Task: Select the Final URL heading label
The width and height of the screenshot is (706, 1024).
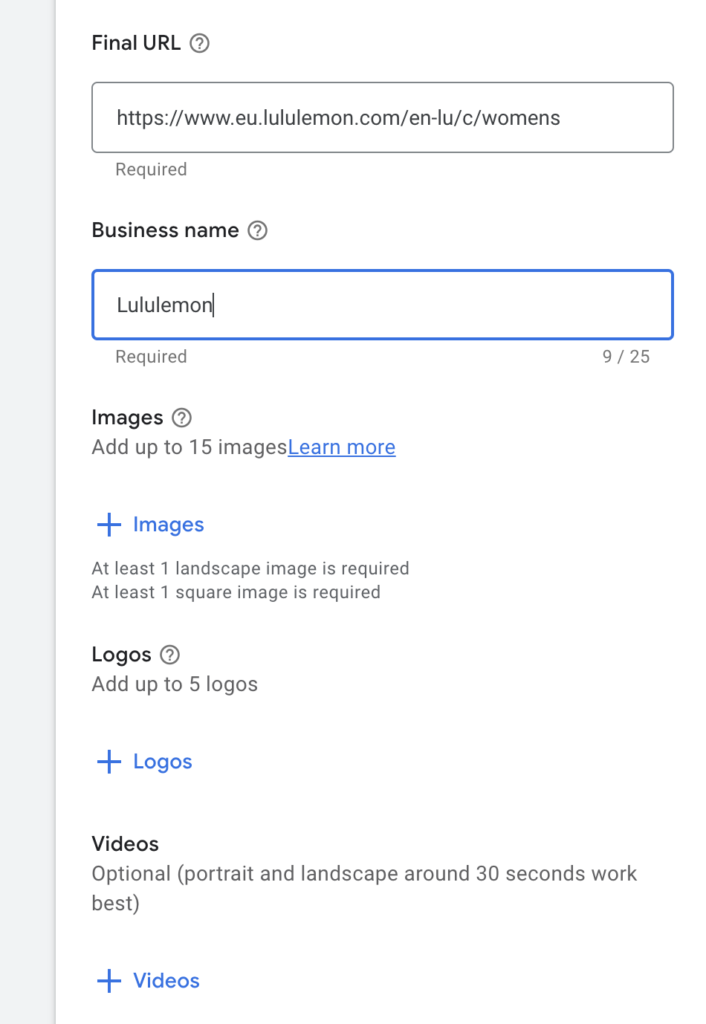Action: pyautogui.click(x=136, y=43)
